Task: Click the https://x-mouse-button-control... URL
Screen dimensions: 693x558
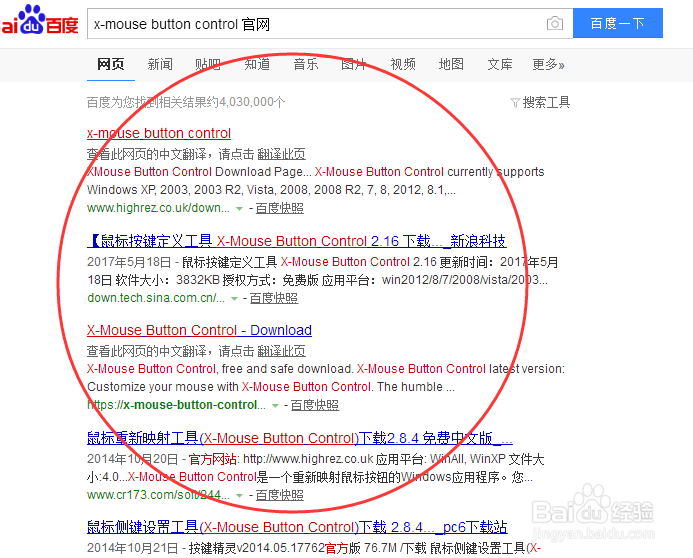Action: click(176, 405)
